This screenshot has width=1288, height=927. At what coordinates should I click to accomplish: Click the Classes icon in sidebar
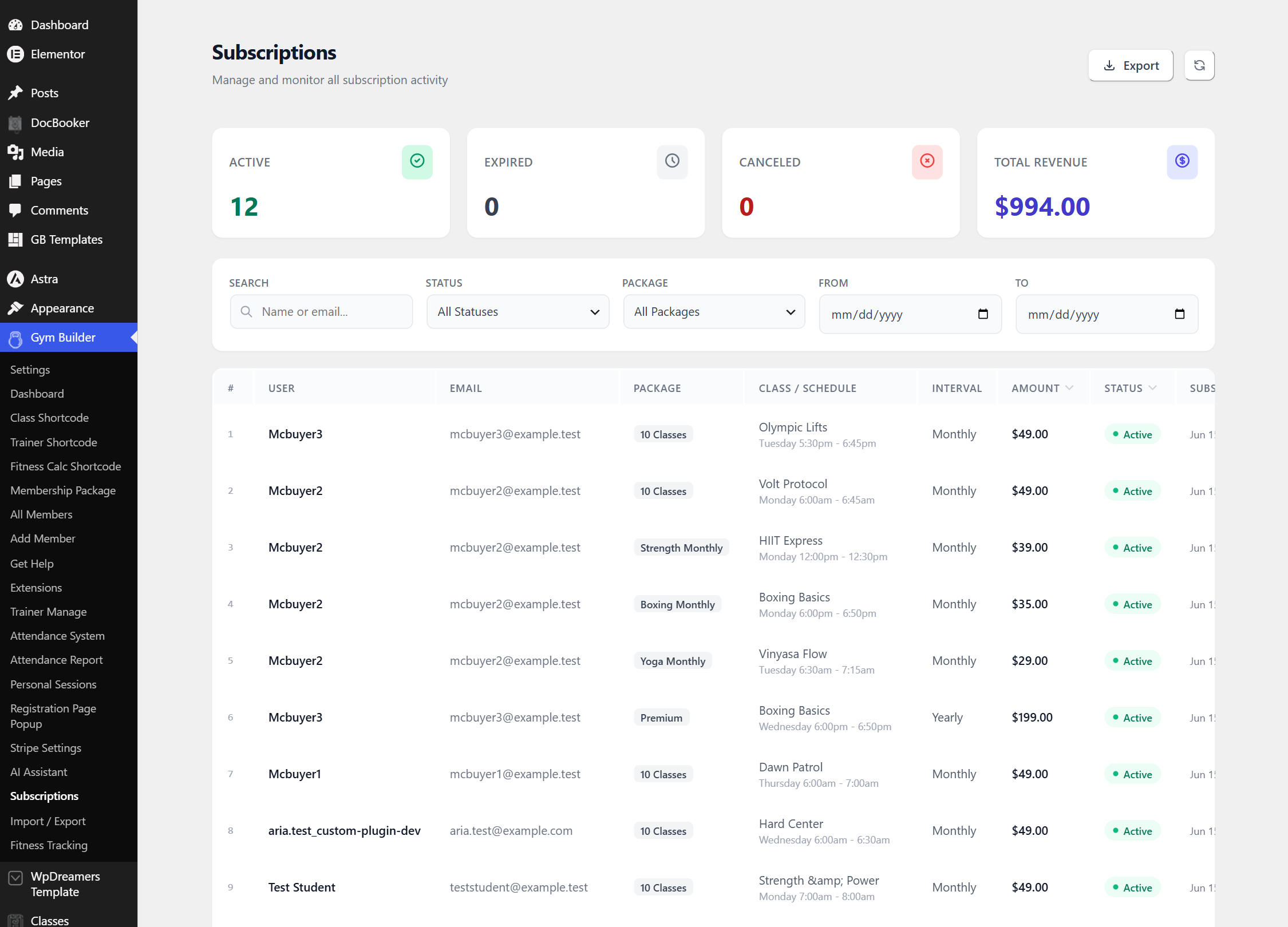click(x=15, y=920)
